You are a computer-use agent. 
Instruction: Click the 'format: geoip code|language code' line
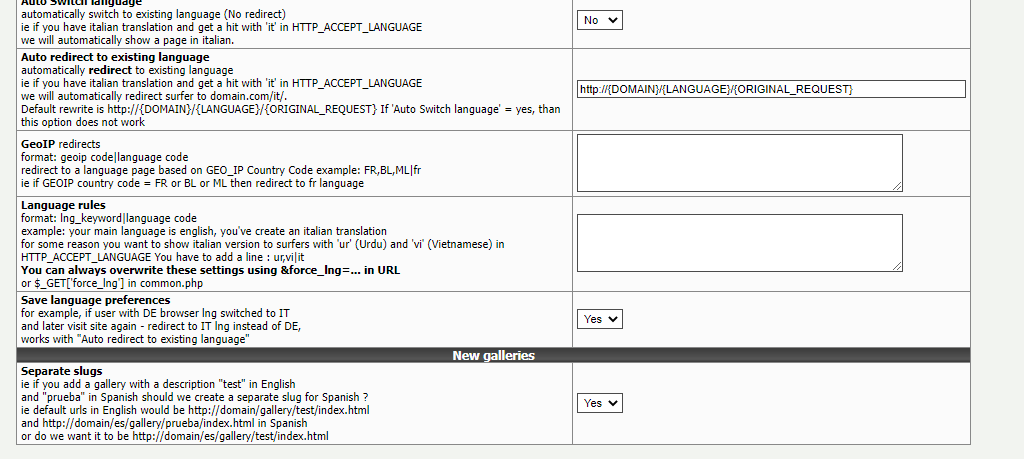point(104,157)
